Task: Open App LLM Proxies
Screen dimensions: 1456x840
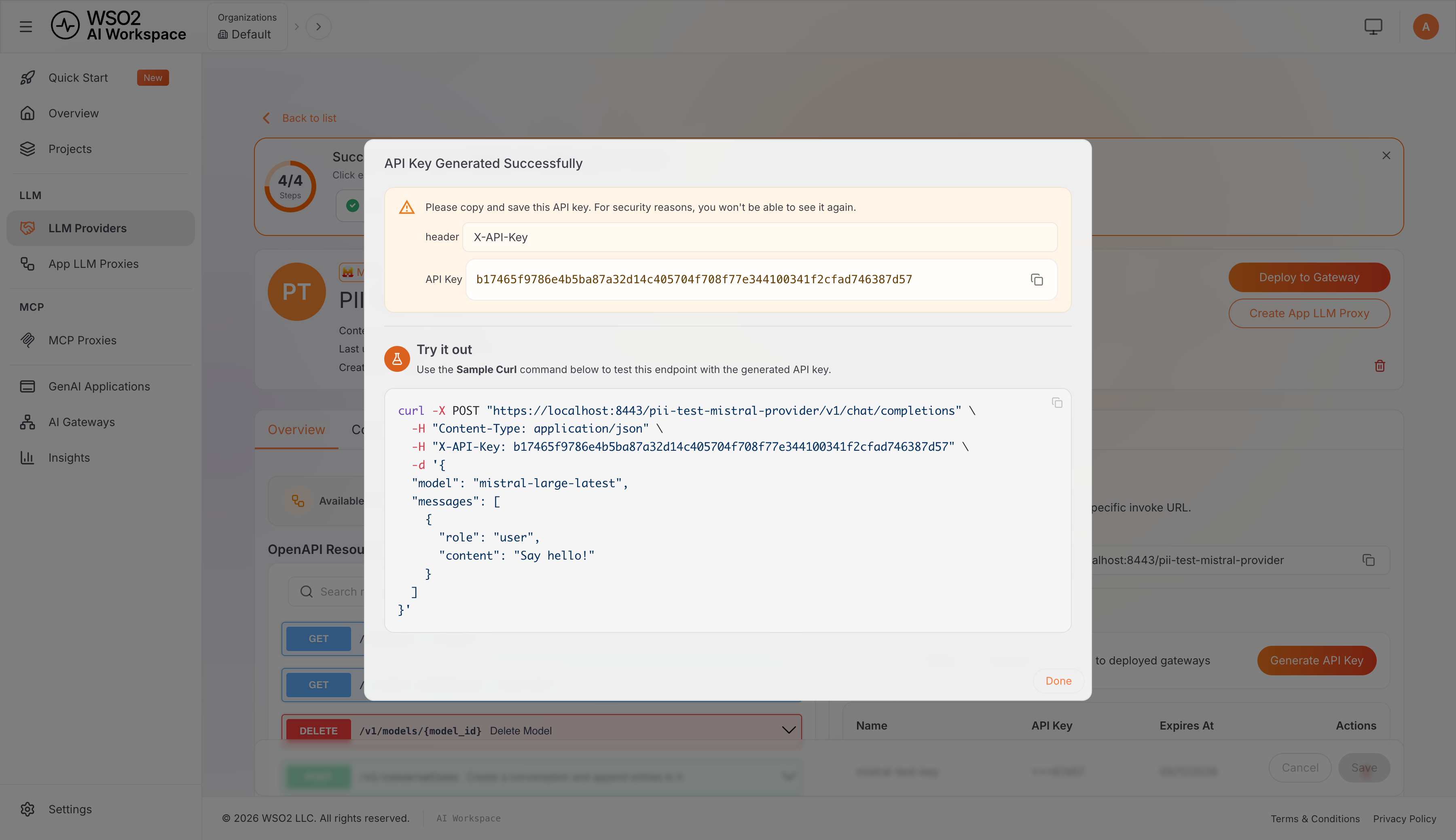Action: click(x=100, y=264)
